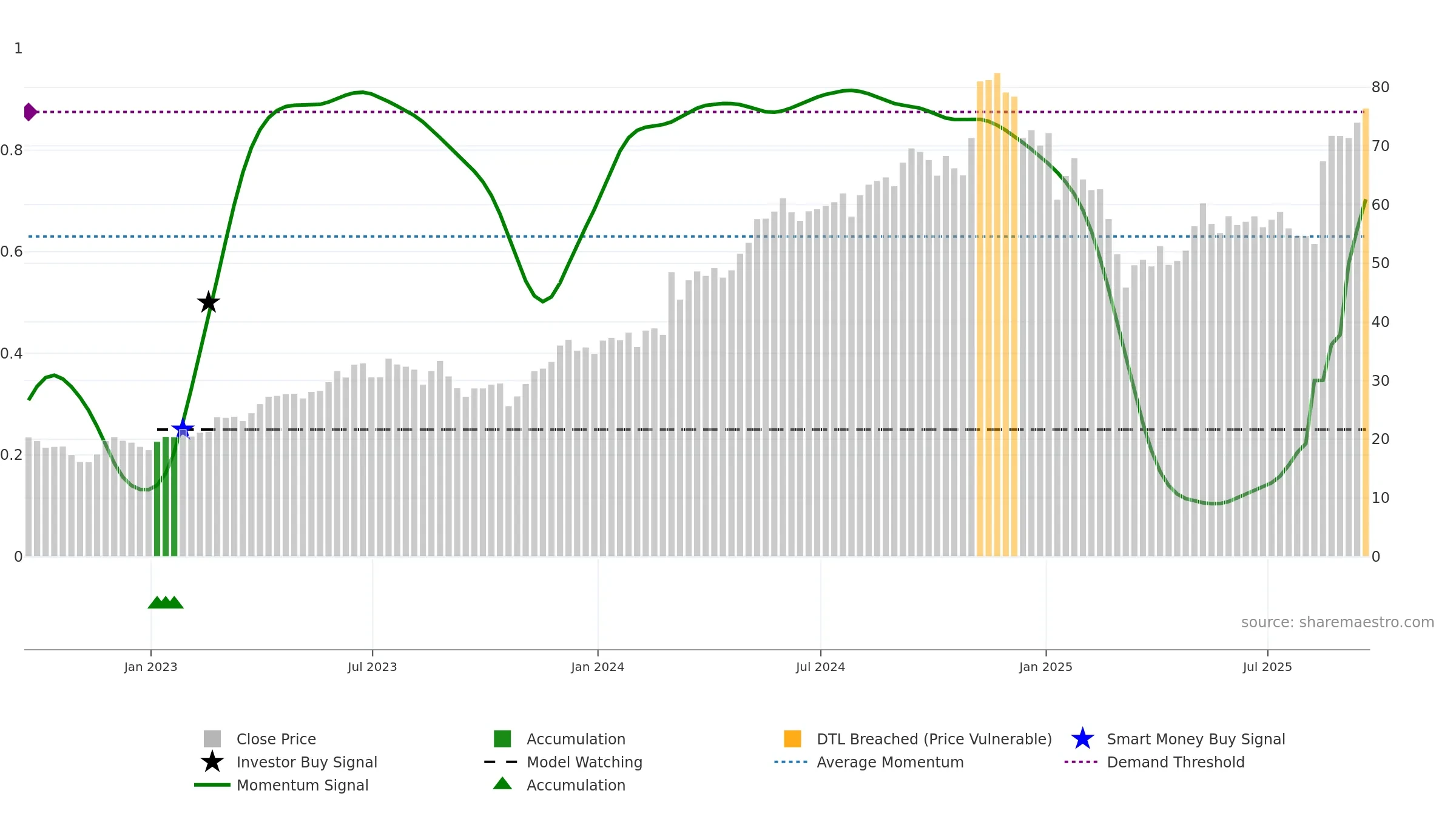Click the black star legend icon
The image size is (1456, 819).
pyautogui.click(x=212, y=762)
